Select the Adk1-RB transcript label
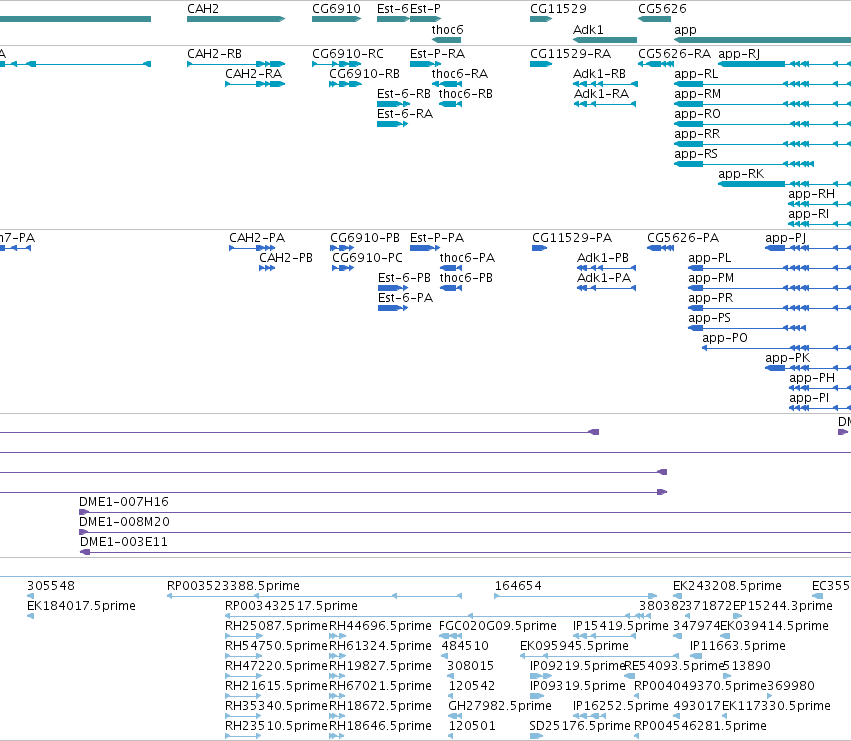 [600, 74]
